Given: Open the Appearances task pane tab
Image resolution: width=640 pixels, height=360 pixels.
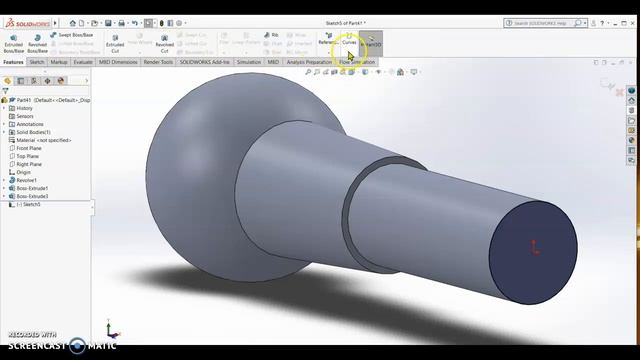Looking at the screenshot, I should [631, 140].
